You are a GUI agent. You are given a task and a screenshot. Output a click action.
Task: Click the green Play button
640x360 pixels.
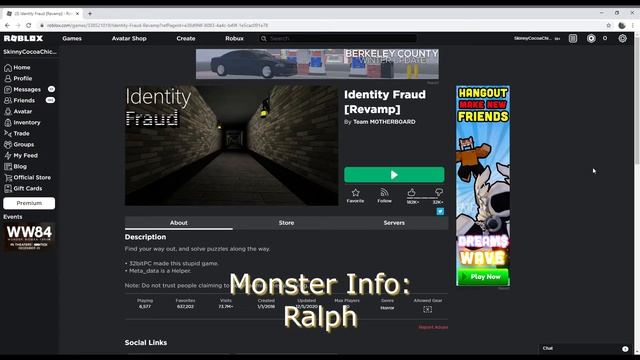coord(394,175)
